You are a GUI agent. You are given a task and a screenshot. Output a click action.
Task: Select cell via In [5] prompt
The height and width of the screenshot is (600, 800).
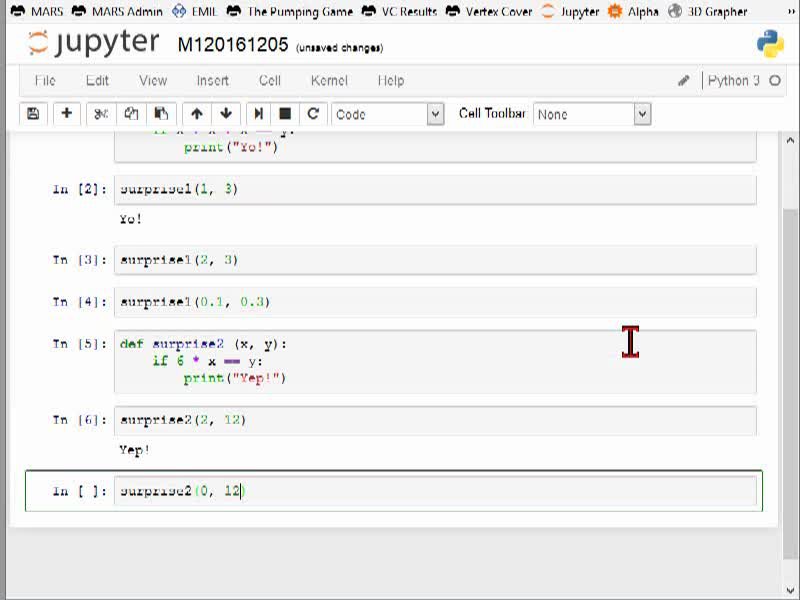[80, 344]
